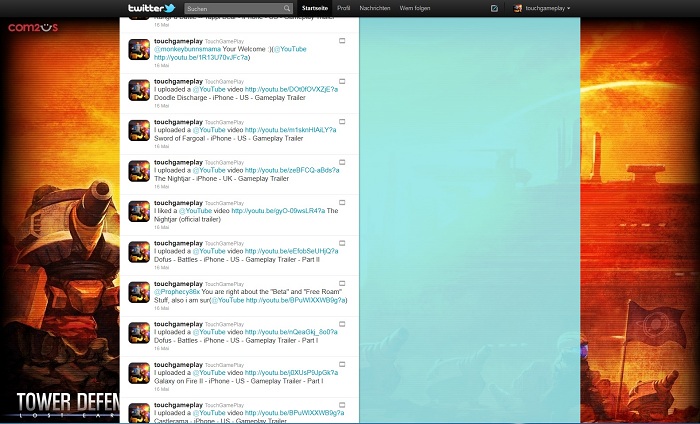
Task: Click the search magnifier icon
Action: (x=287, y=8)
